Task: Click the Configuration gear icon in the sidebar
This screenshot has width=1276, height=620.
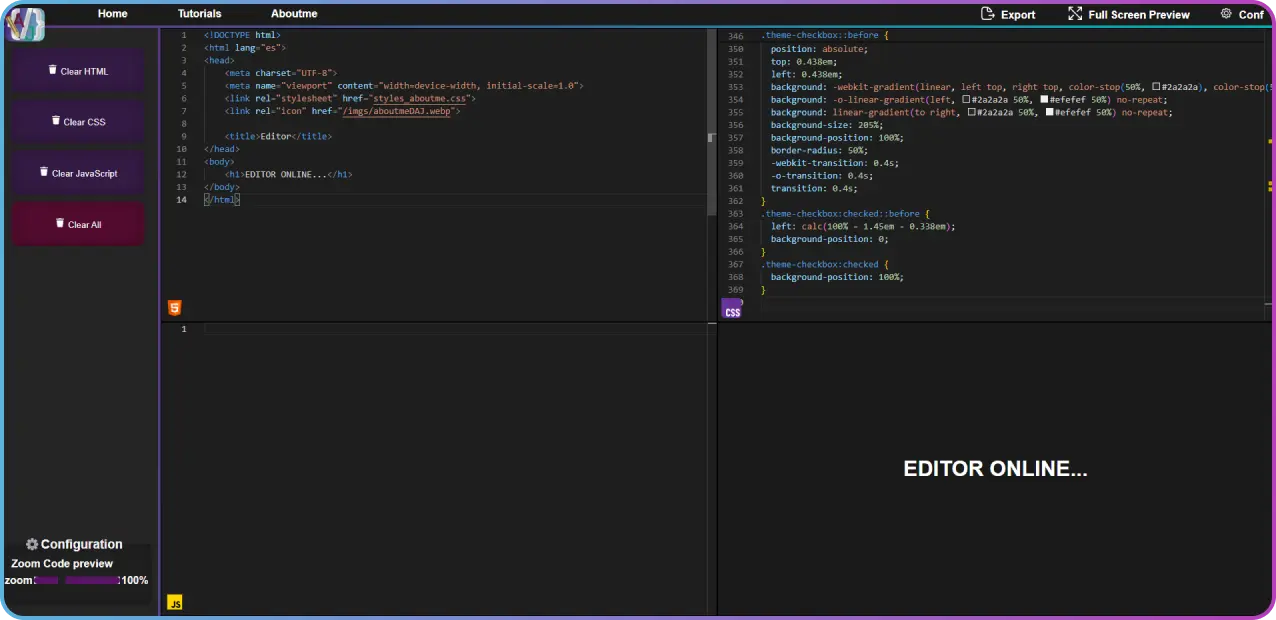Action: (32, 544)
